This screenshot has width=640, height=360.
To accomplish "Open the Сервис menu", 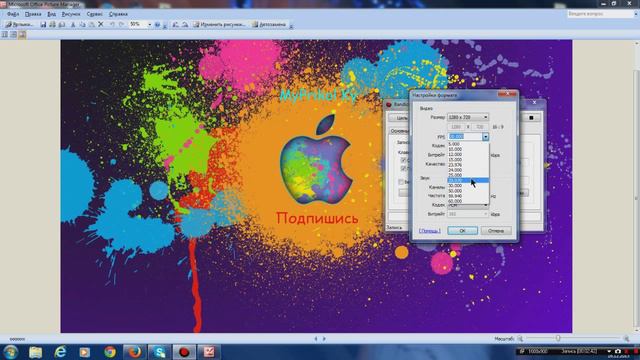I will pyautogui.click(x=95, y=14).
